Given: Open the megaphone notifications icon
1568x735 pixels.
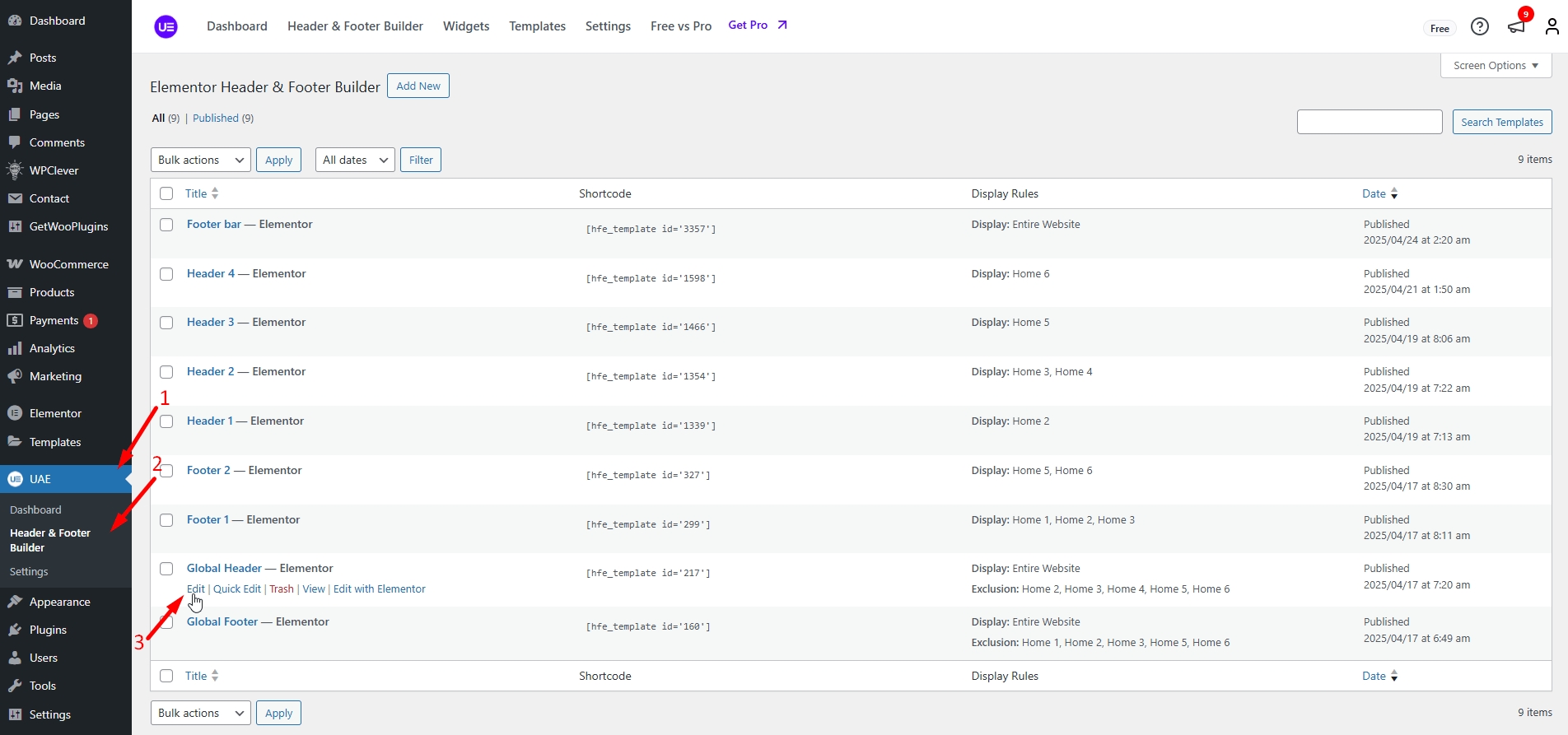Looking at the screenshot, I should tap(1516, 27).
